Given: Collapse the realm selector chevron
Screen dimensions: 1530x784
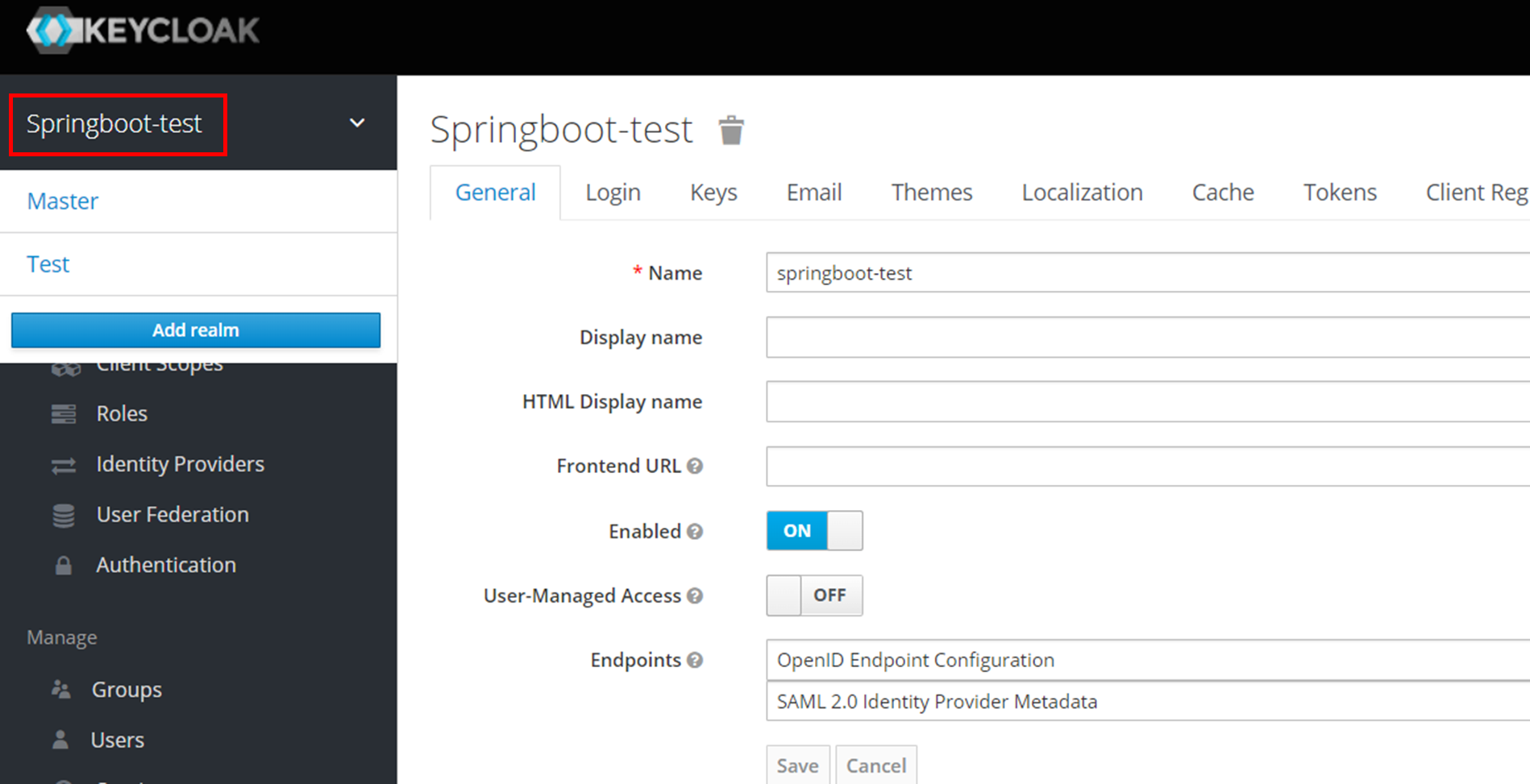Looking at the screenshot, I should pos(357,123).
